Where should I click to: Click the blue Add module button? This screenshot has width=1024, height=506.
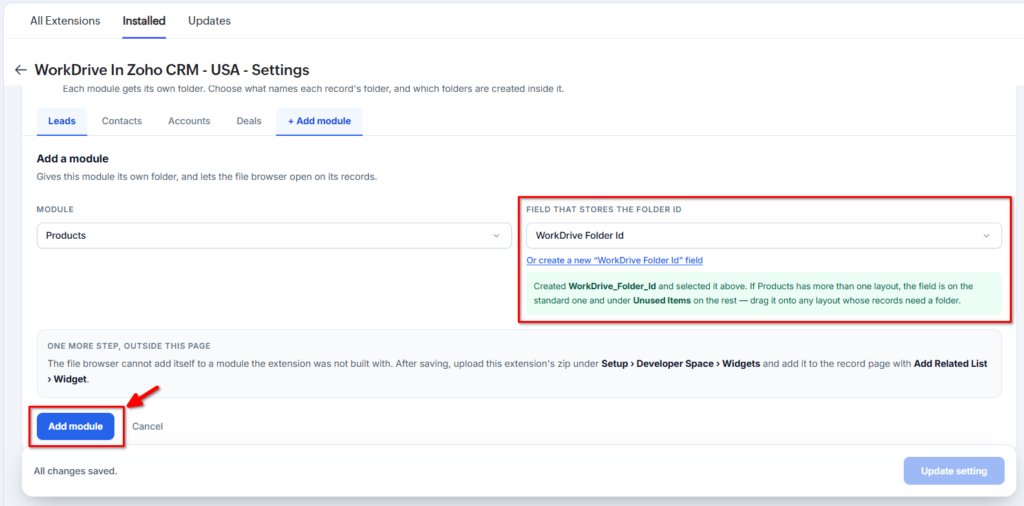76,426
